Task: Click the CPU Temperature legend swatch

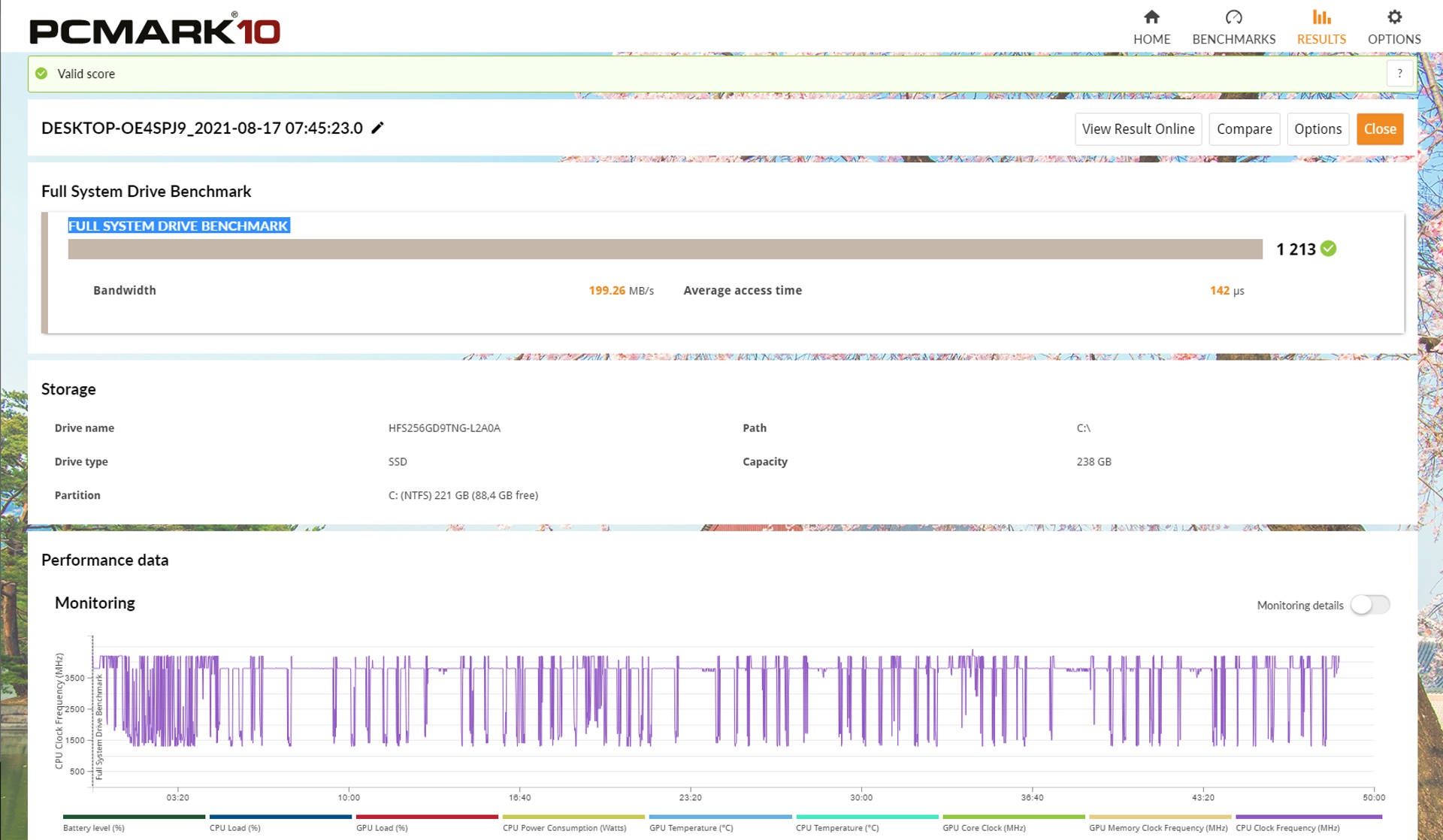Action: 867,817
